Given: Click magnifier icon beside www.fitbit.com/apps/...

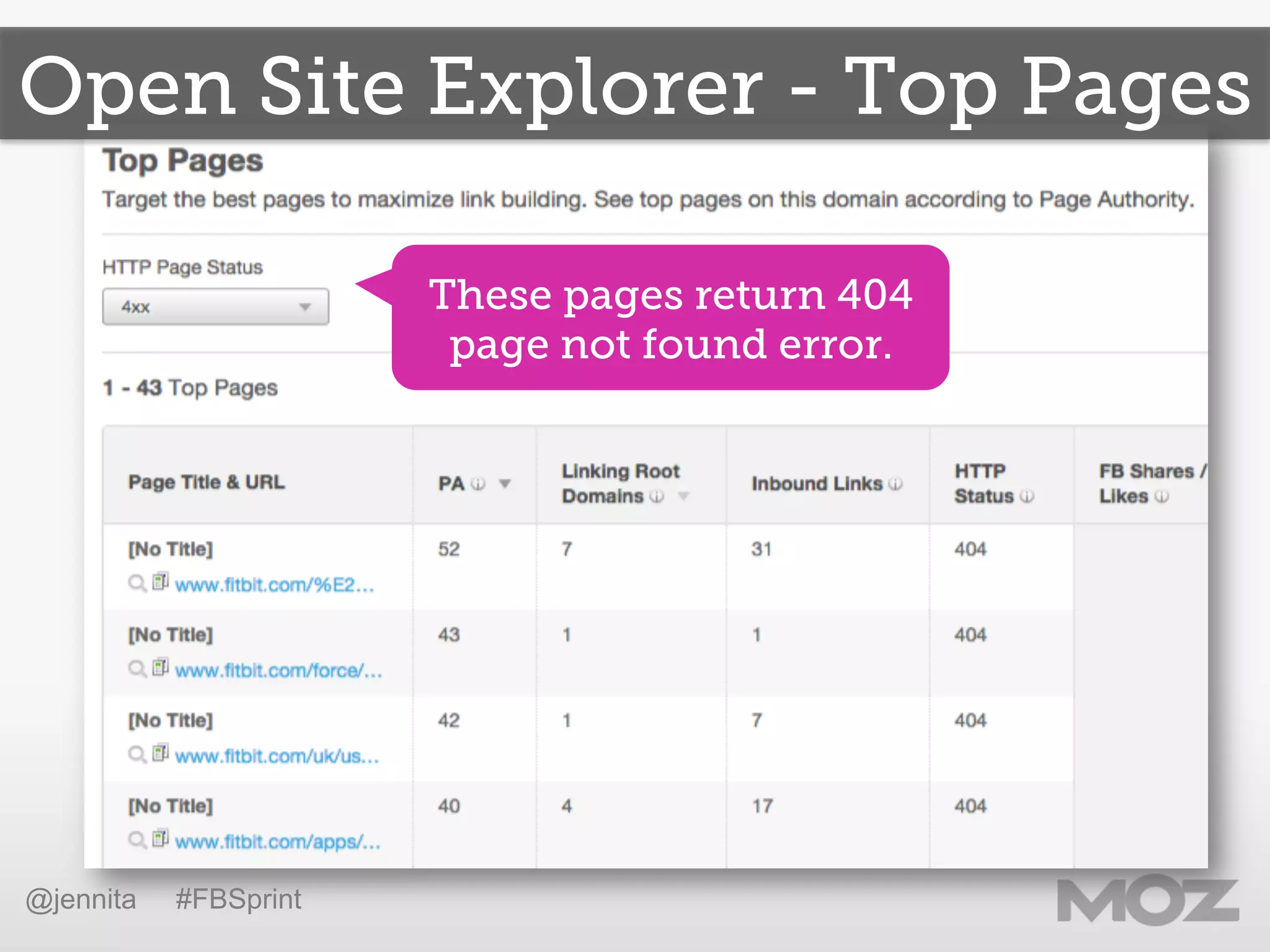Looking at the screenshot, I should coord(137,840).
